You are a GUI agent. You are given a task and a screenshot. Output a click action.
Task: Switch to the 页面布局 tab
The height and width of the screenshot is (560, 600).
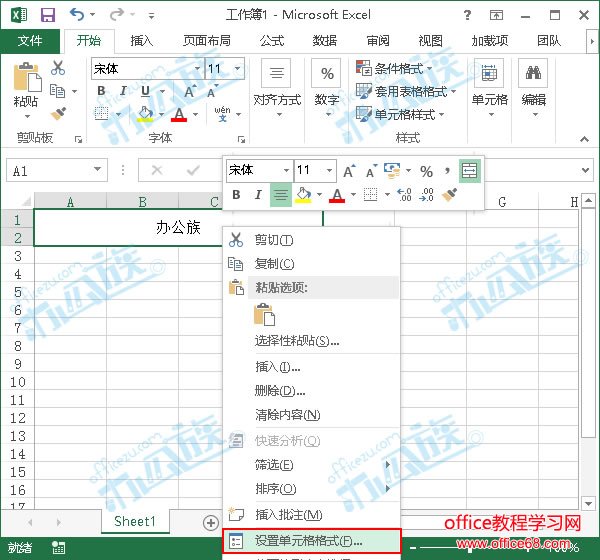pos(207,41)
